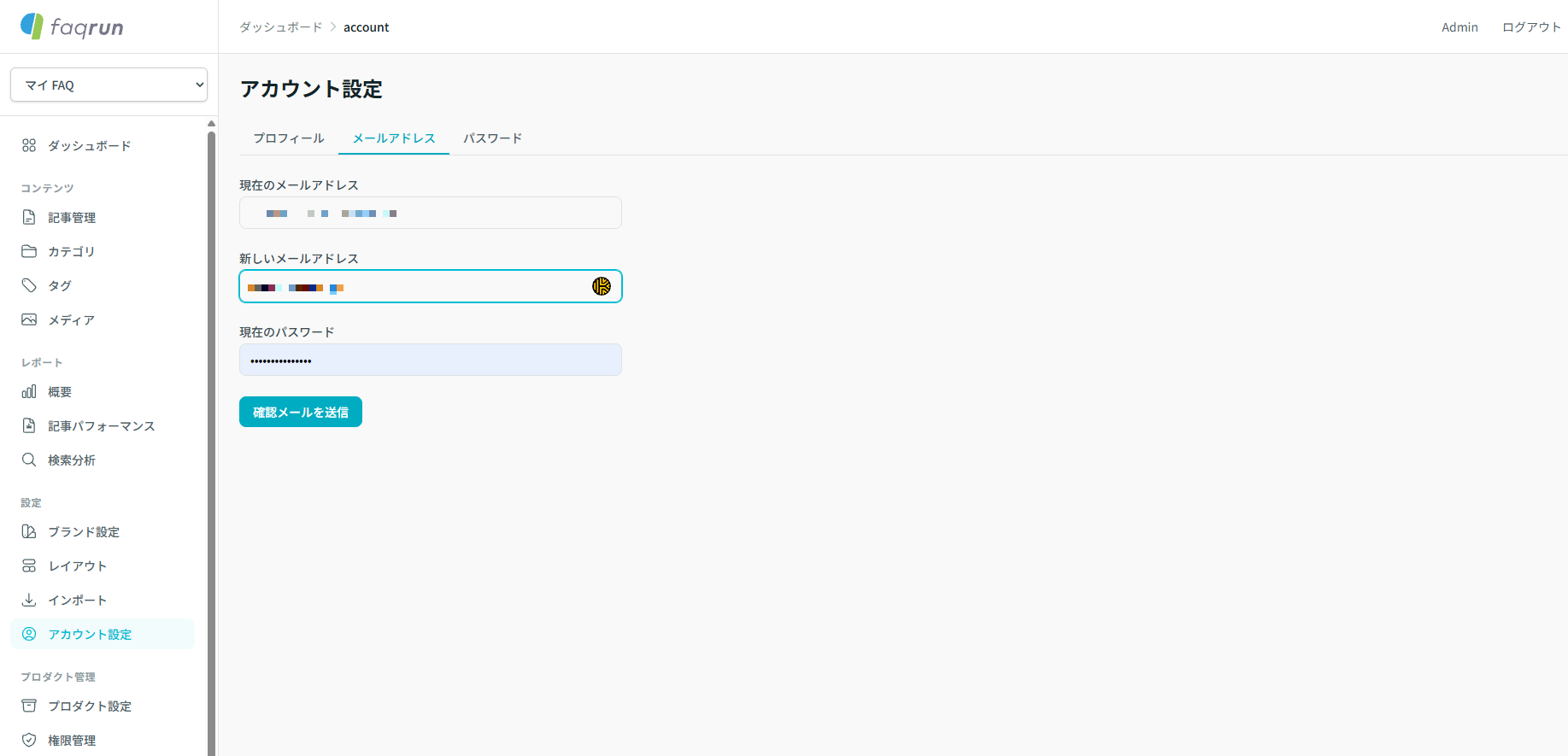Screen dimensions: 1568x756
Task: Open レイアウト settings
Action: (x=103, y=566)
